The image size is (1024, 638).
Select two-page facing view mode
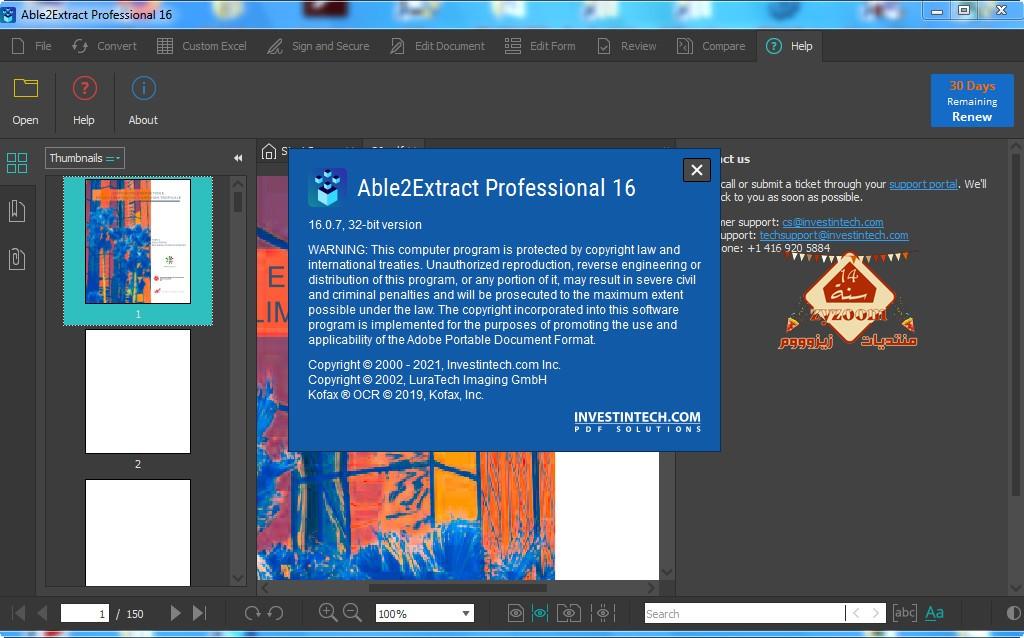569,613
